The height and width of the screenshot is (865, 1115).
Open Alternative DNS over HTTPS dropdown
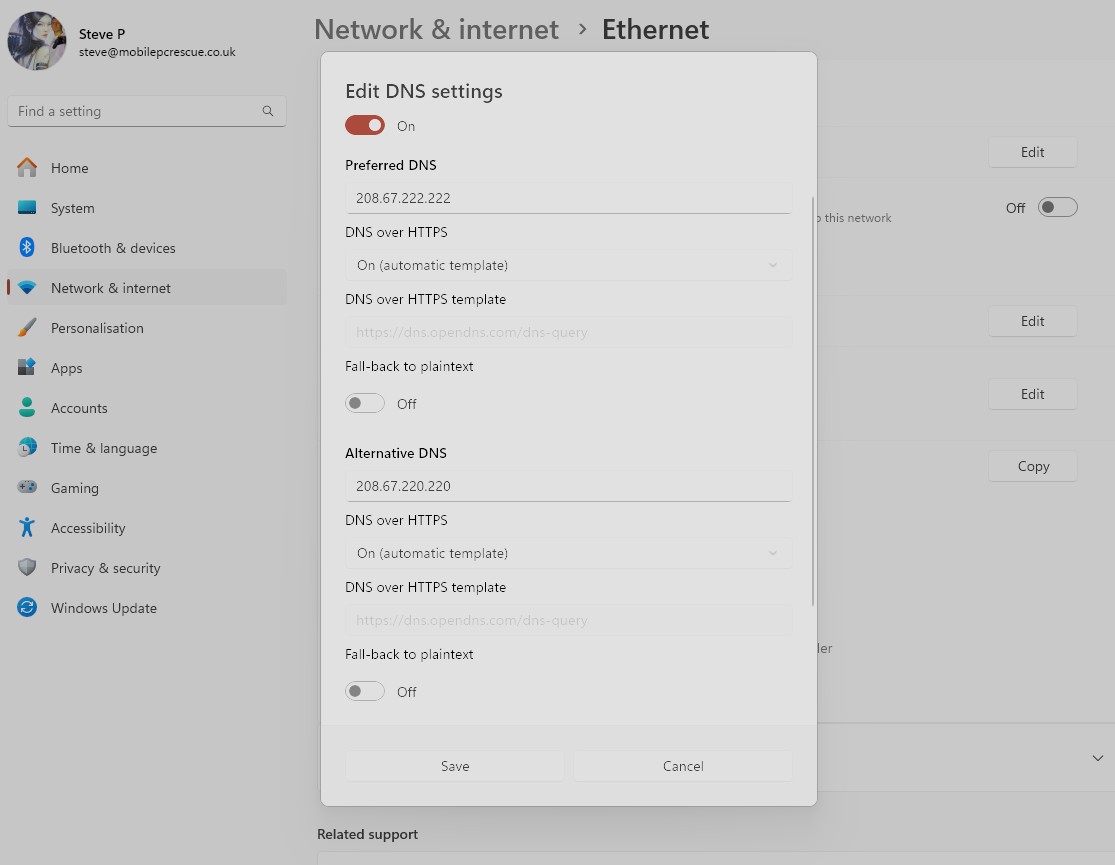tap(568, 553)
